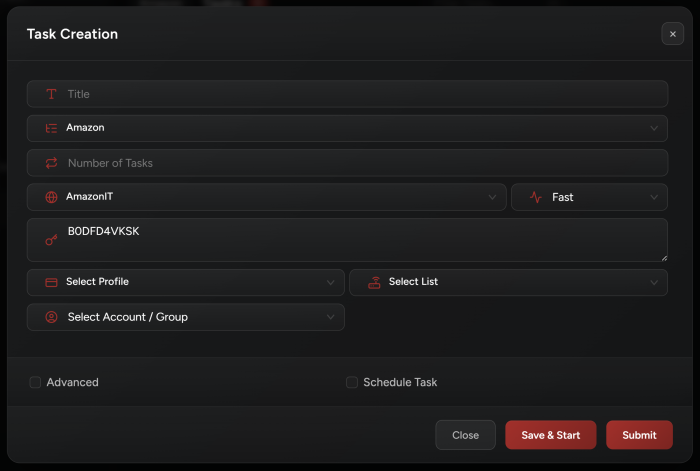
Task: Click the user icon beside Select Account / Group
Action: click(x=51, y=317)
